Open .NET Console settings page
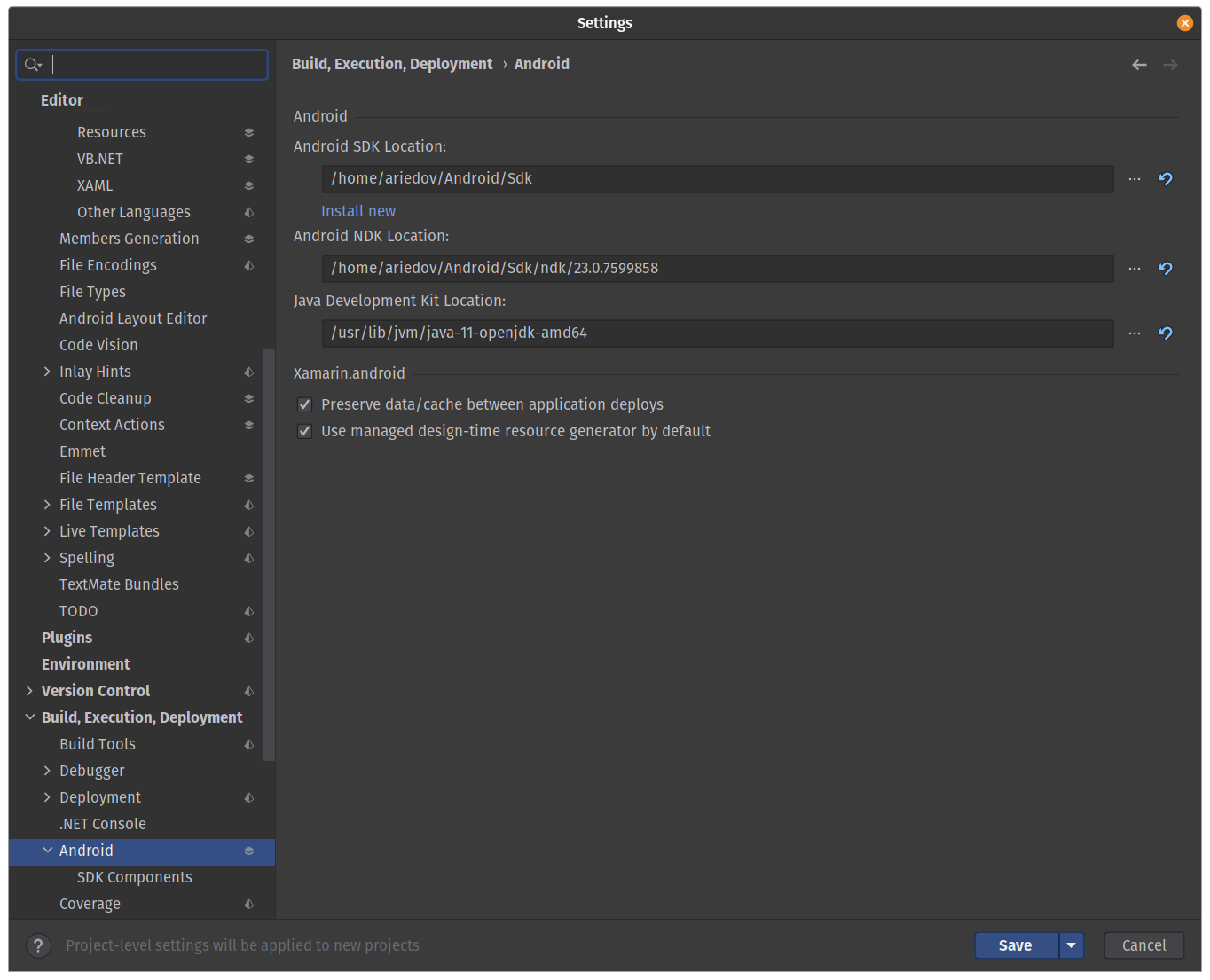This screenshot has width=1210, height=980. coord(103,824)
